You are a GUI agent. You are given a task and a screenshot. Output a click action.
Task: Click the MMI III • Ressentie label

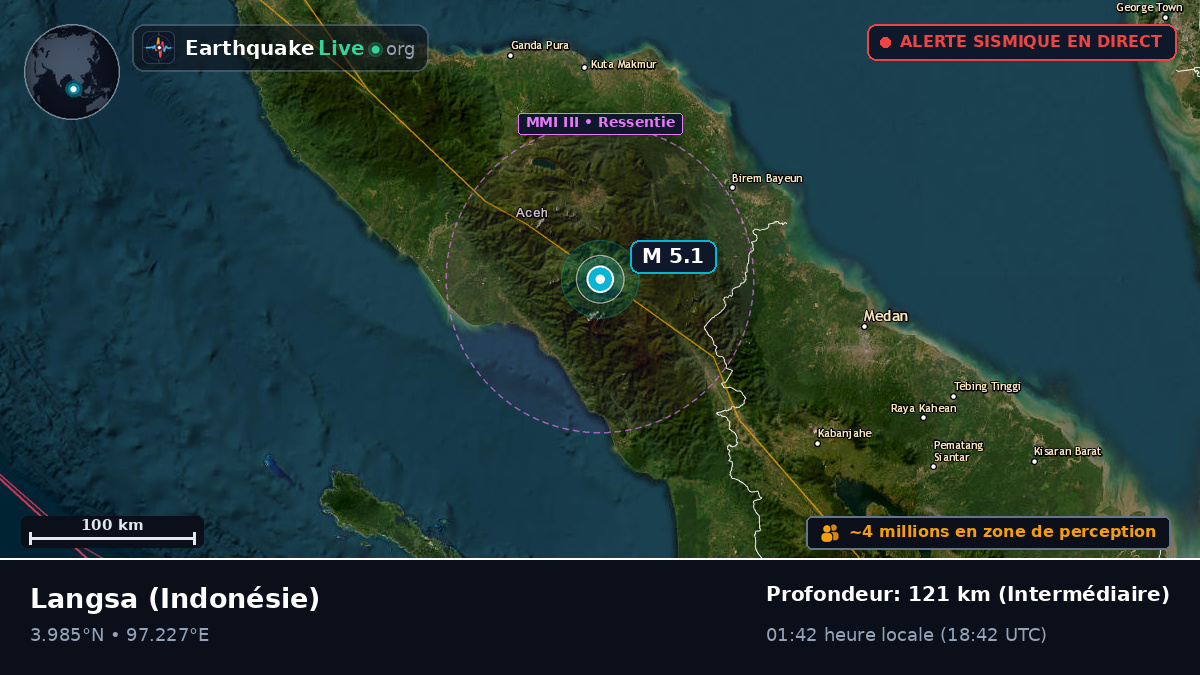click(600, 123)
